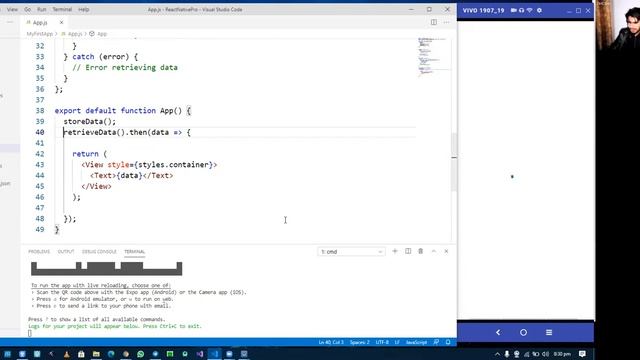Close the terminal panel
The height and width of the screenshot is (360, 640).
[446, 251]
